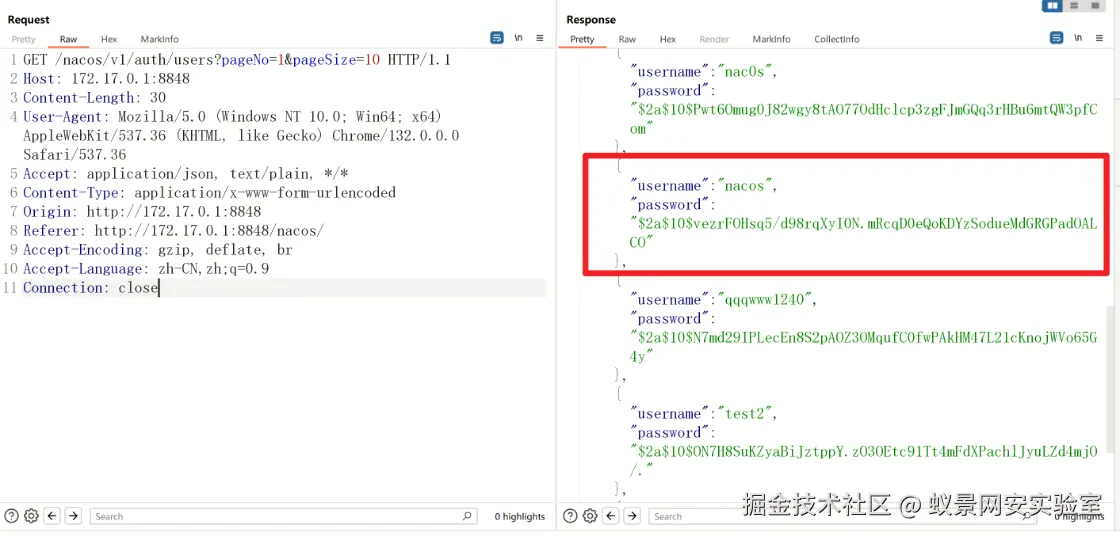1120x536 pixels.
Task: Click the Content-Length: 30 header line
Action: (94, 98)
